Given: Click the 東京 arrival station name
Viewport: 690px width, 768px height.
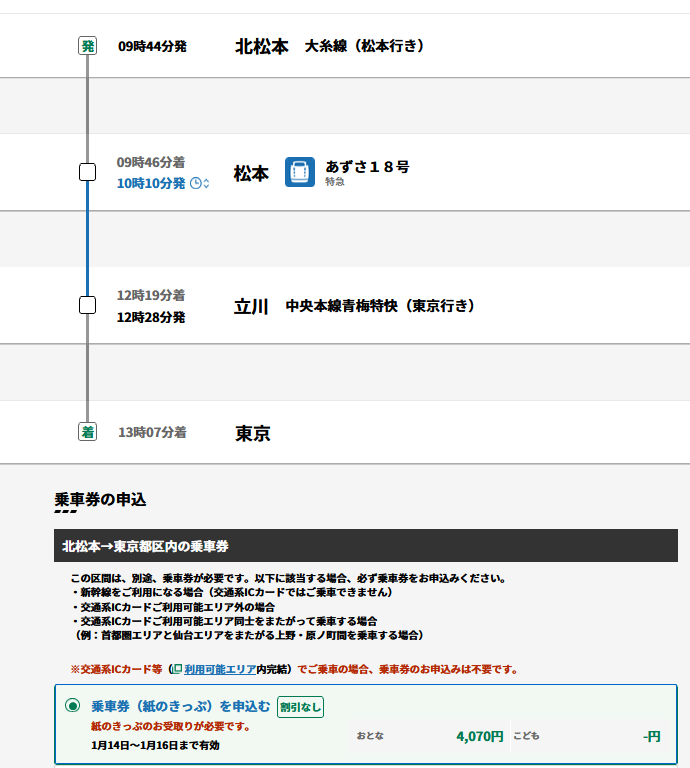Looking at the screenshot, I should pyautogui.click(x=253, y=433).
